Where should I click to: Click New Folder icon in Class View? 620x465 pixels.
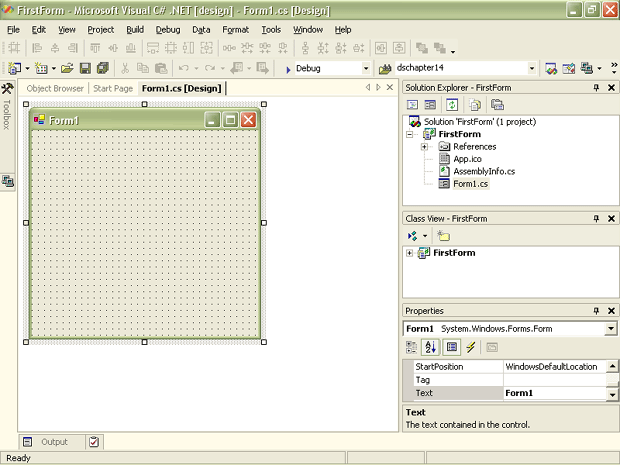[x=443, y=236]
